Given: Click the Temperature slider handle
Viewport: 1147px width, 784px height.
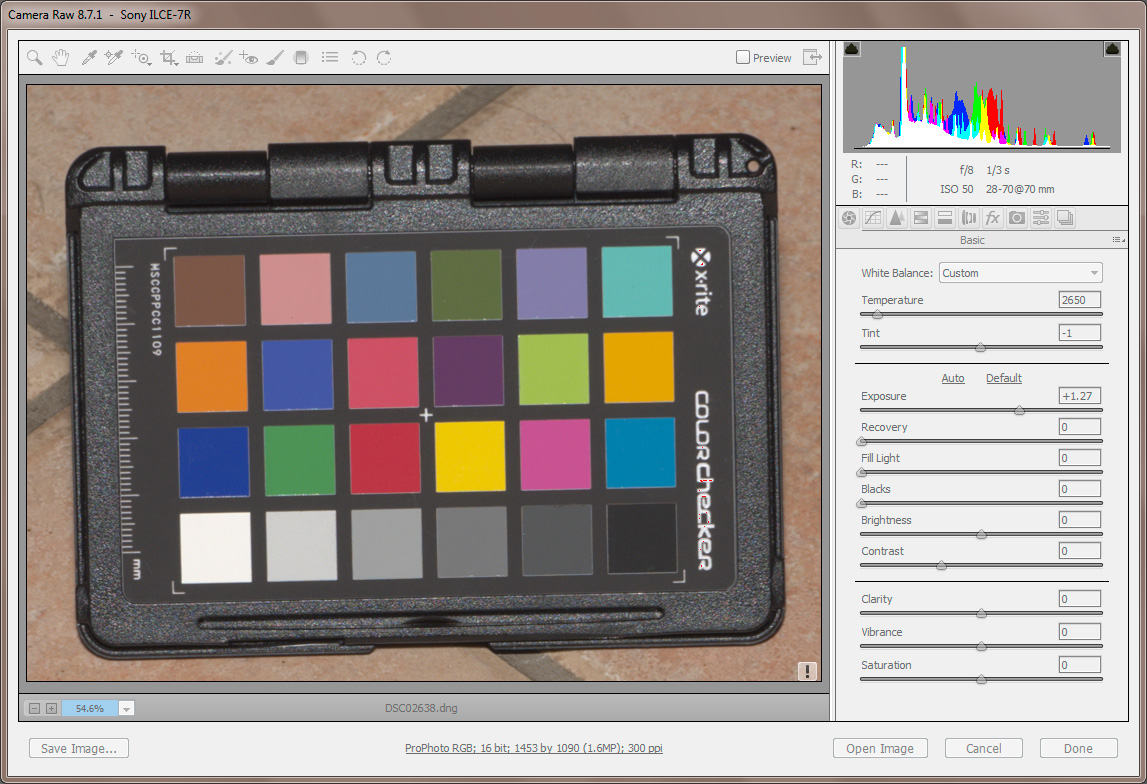Looking at the screenshot, I should [877, 314].
